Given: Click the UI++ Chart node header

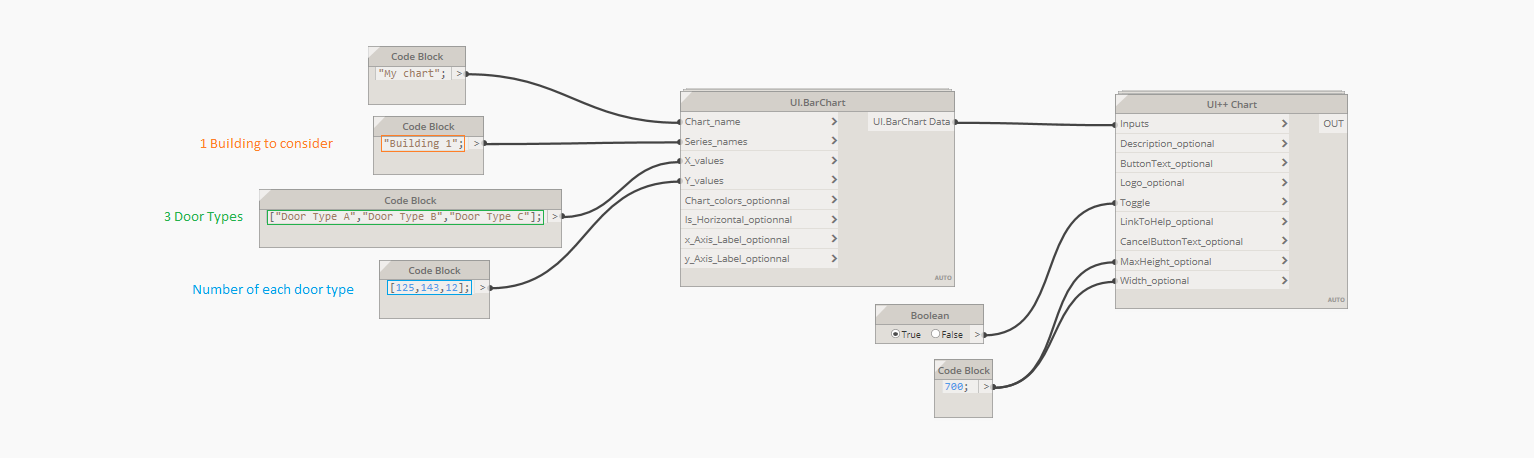Looking at the screenshot, I should click(1231, 104).
